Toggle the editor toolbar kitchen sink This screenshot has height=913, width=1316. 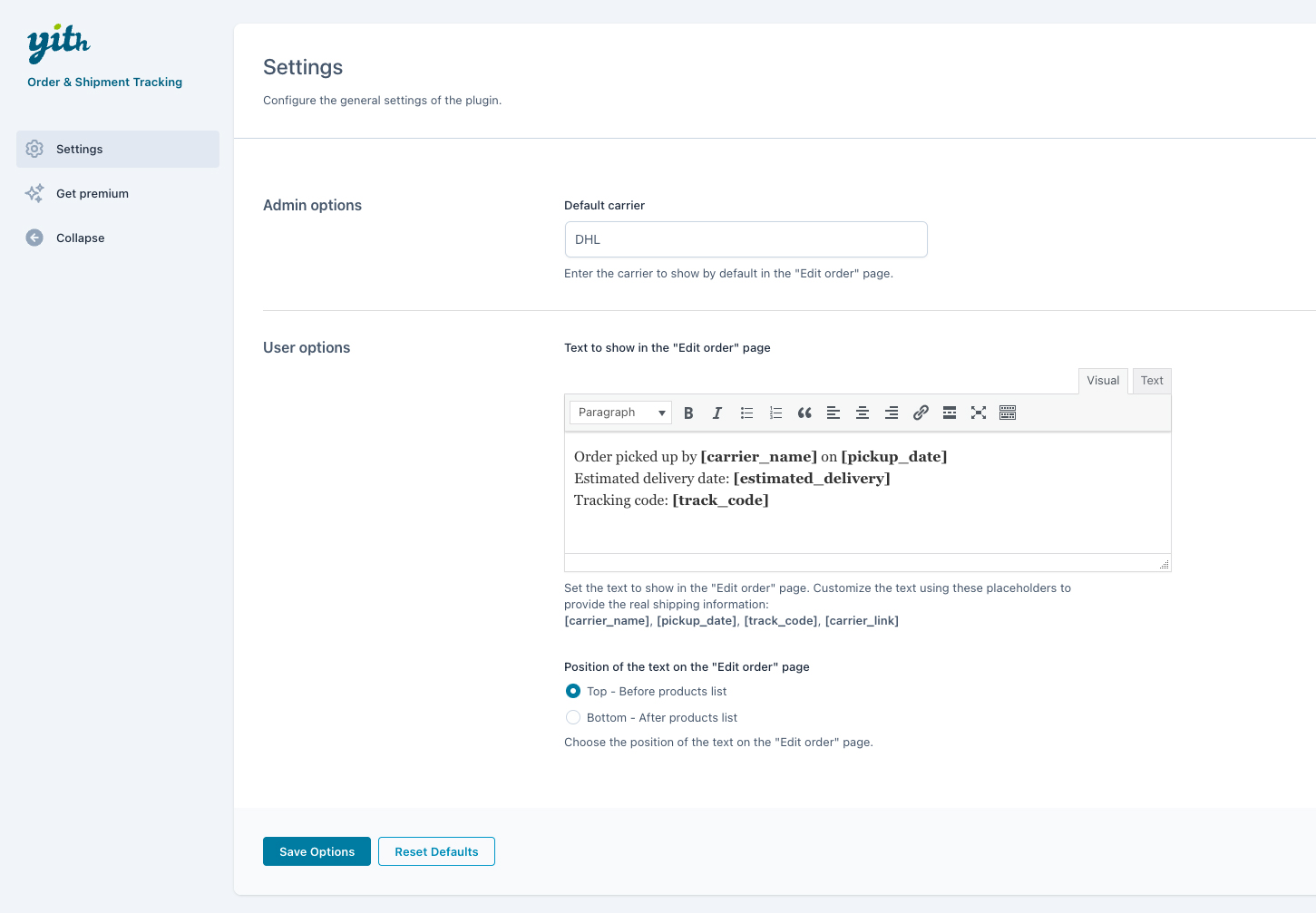pos(1008,413)
